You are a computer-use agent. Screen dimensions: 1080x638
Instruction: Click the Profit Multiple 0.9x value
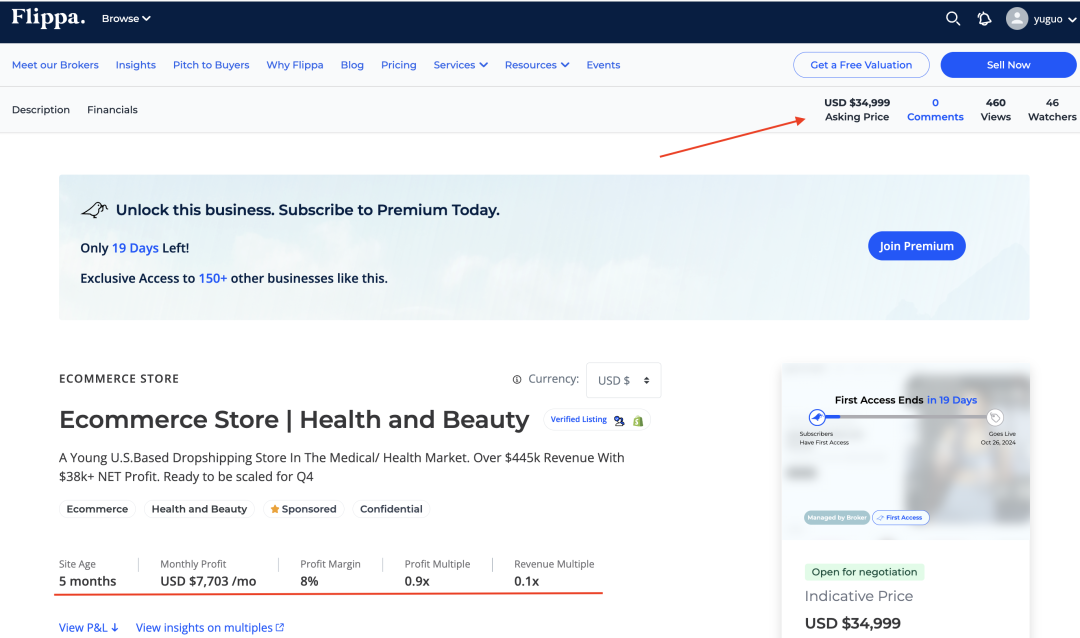(x=417, y=581)
